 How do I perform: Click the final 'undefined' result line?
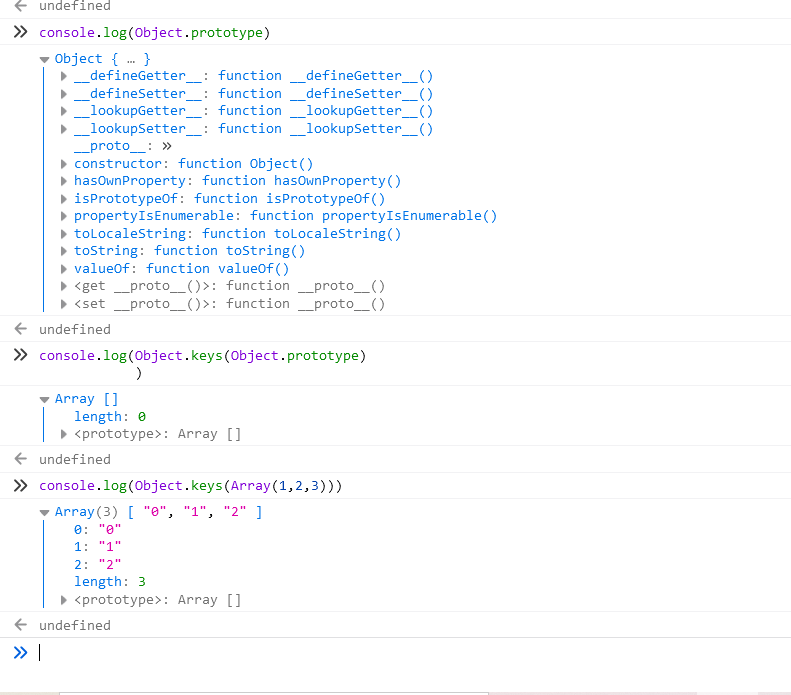click(x=75, y=625)
